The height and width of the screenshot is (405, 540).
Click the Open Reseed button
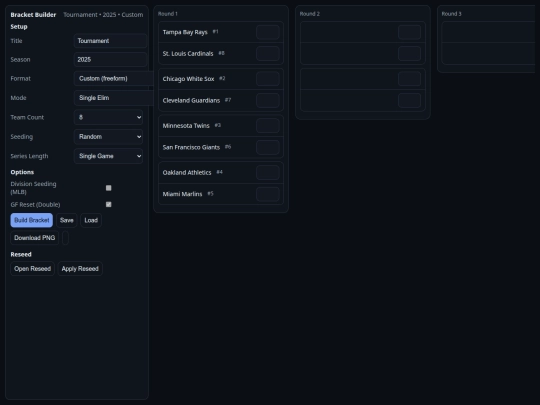coord(32,269)
